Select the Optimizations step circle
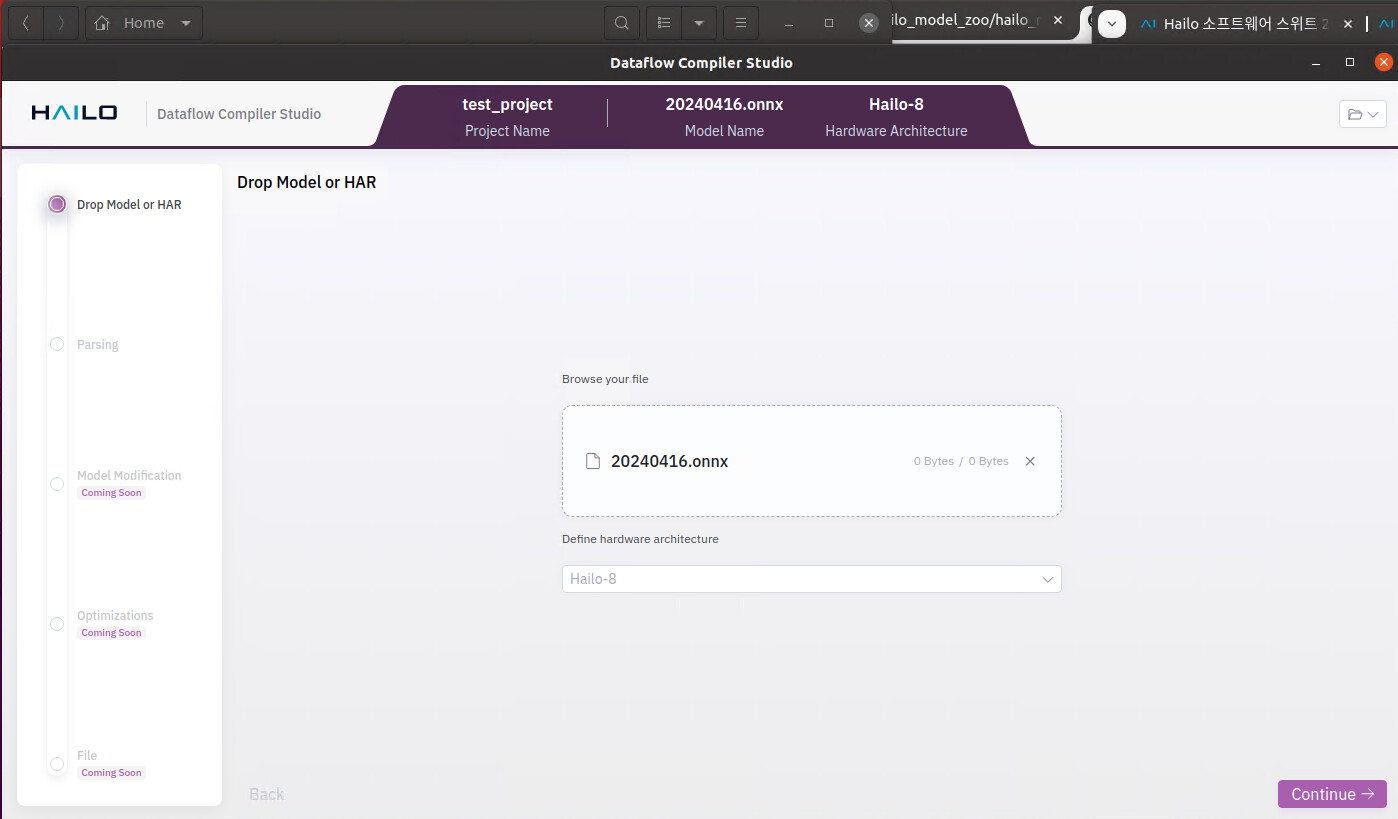The image size is (1398, 819). [57, 624]
